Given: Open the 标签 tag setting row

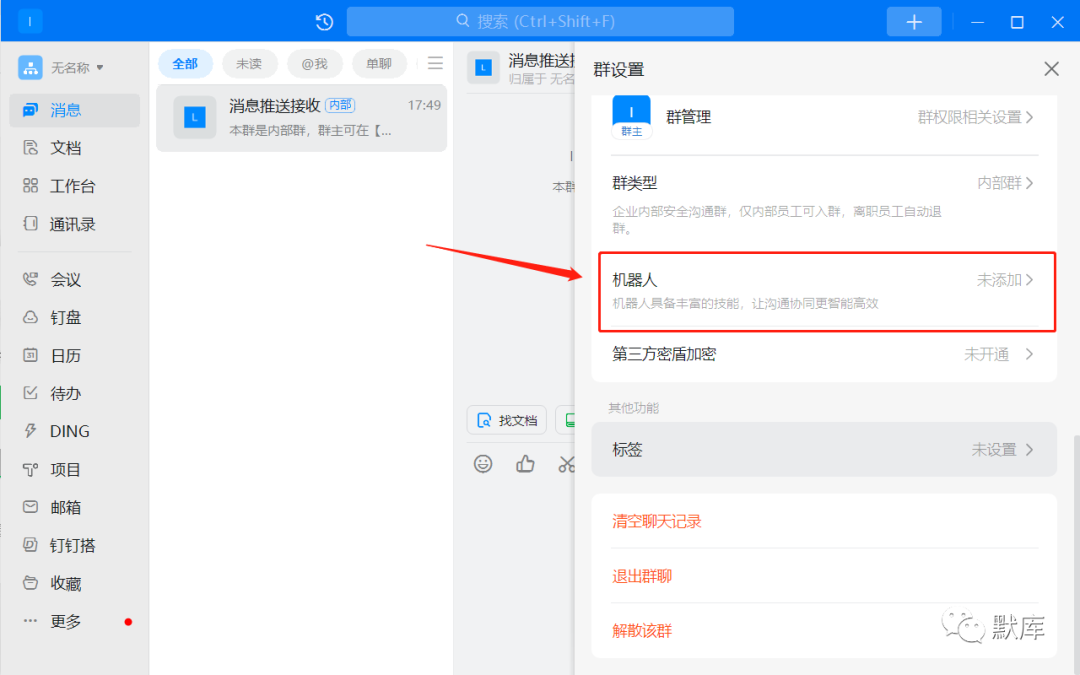Looking at the screenshot, I should (824, 450).
